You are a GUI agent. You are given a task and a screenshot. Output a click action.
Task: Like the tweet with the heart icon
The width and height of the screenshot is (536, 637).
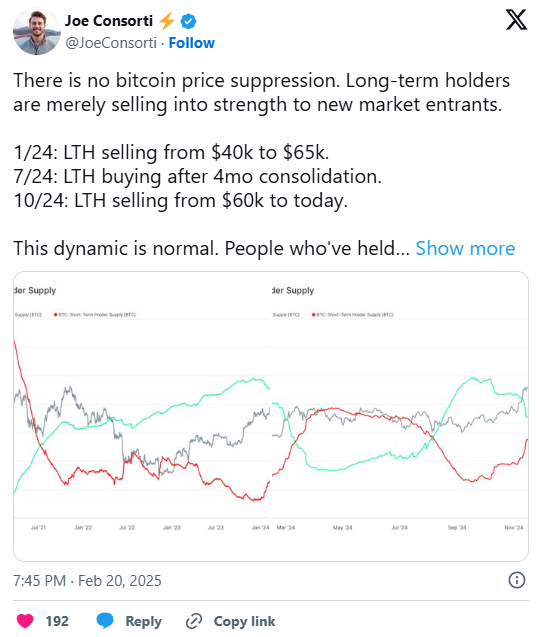pos(25,621)
